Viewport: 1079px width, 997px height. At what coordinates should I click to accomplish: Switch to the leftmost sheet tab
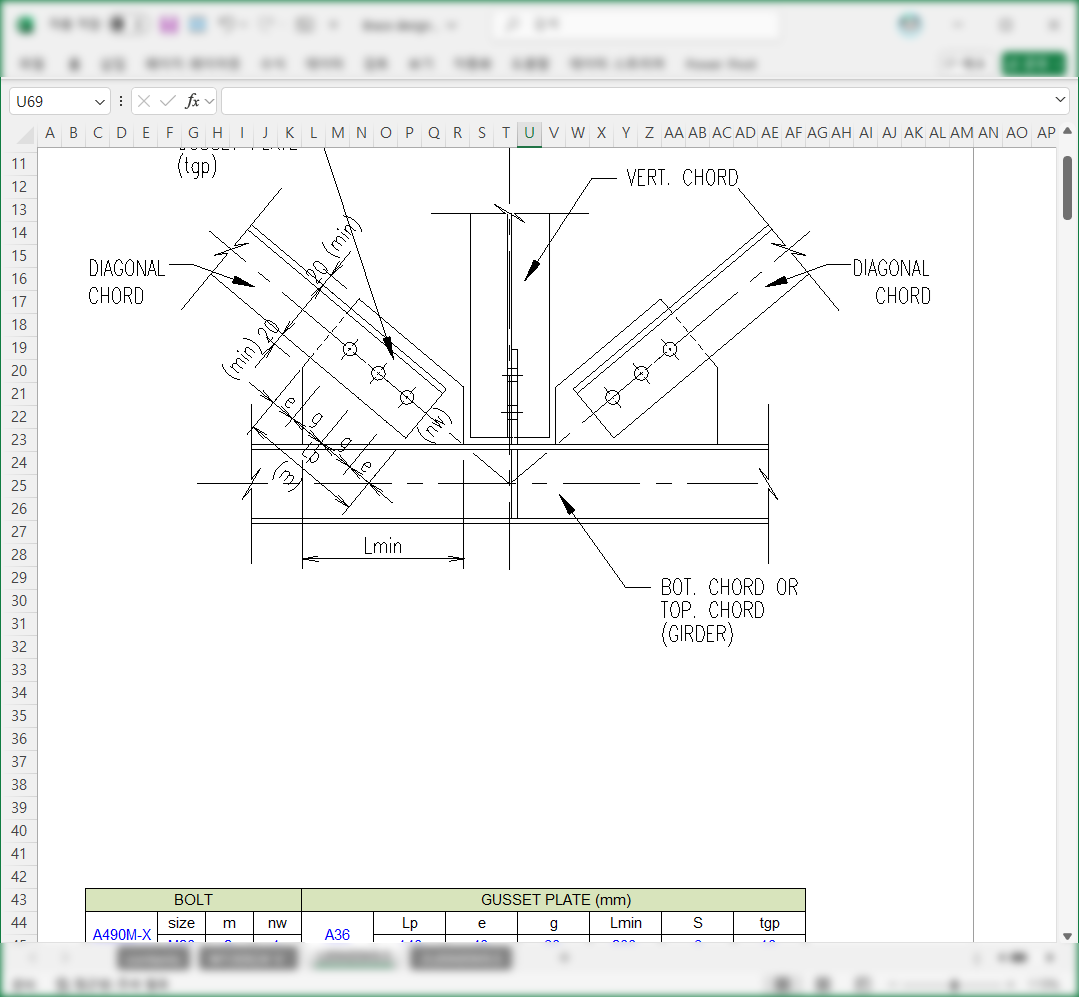[x=153, y=957]
